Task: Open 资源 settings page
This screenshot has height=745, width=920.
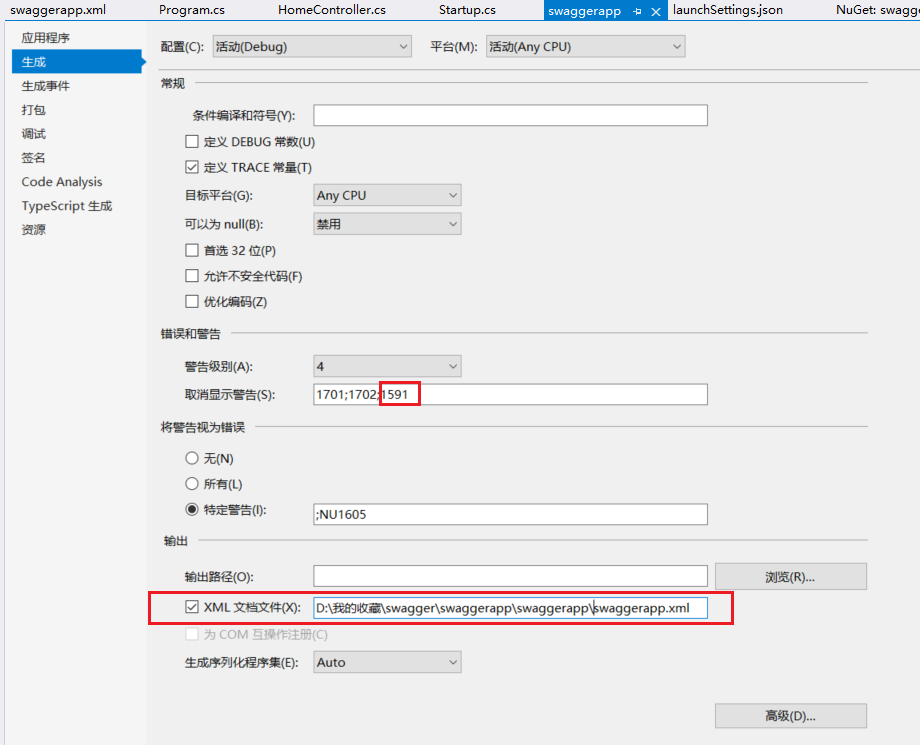Action: (33, 230)
